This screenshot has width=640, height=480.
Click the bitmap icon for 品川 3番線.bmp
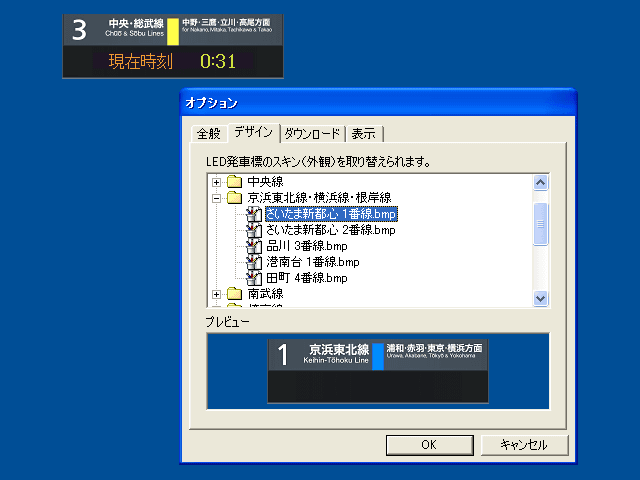coord(254,246)
